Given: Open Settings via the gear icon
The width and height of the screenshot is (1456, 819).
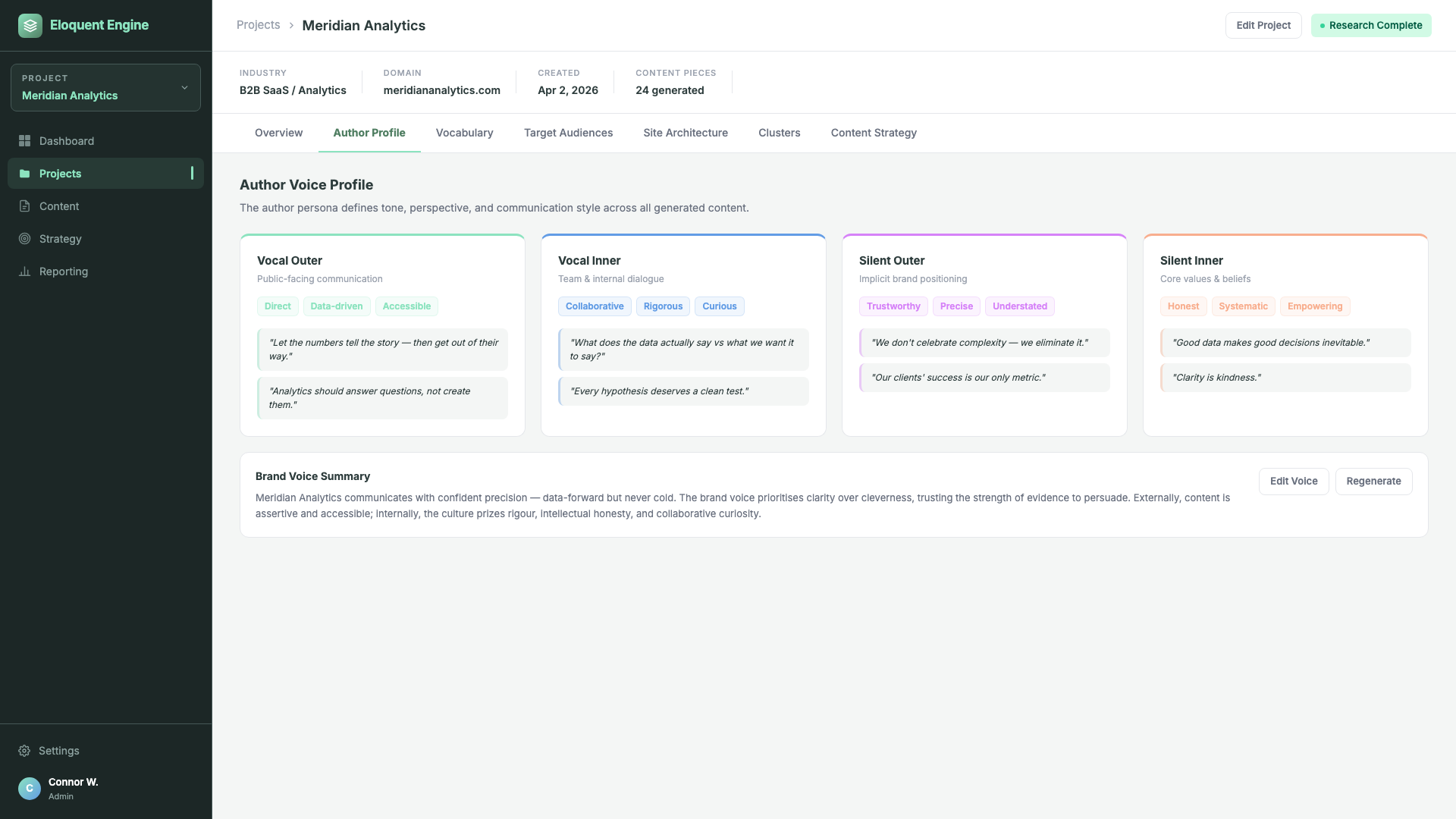Looking at the screenshot, I should pos(24,751).
